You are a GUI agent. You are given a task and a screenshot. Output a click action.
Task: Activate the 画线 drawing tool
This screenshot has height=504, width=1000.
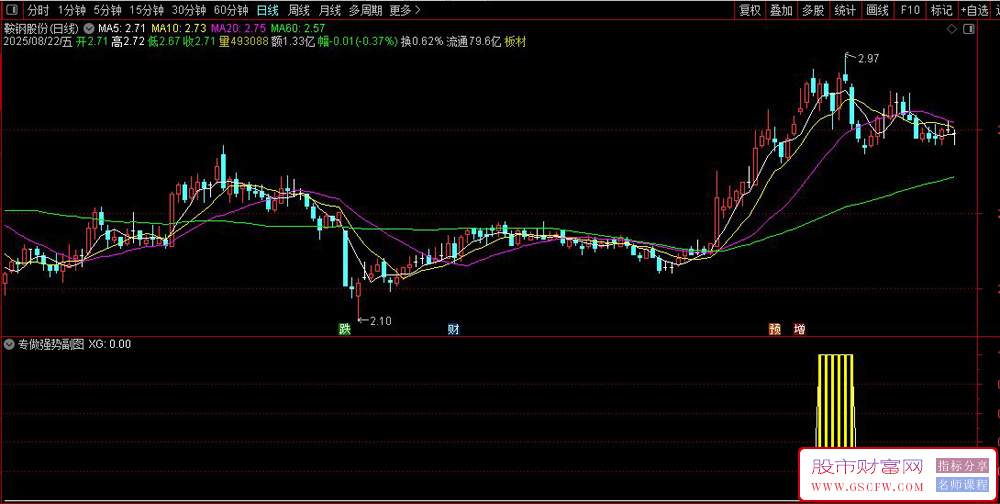coord(878,10)
